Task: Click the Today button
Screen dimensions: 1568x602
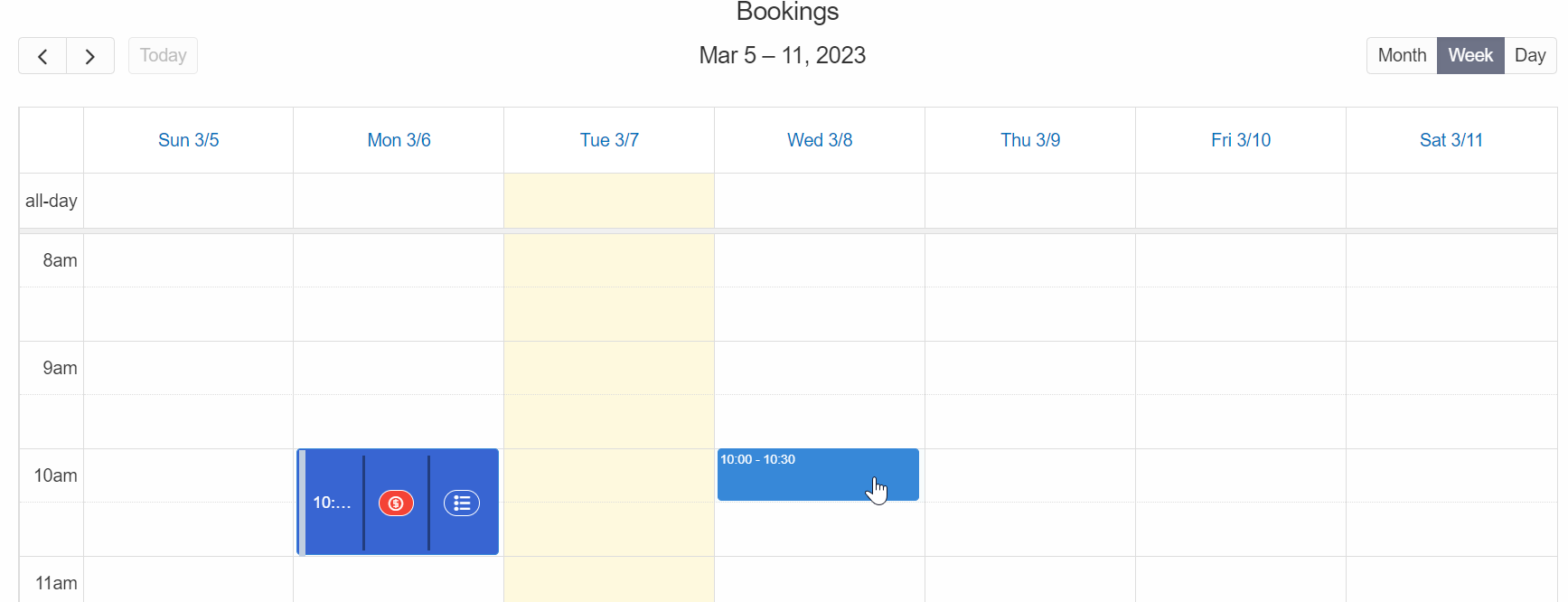Action: (x=163, y=56)
